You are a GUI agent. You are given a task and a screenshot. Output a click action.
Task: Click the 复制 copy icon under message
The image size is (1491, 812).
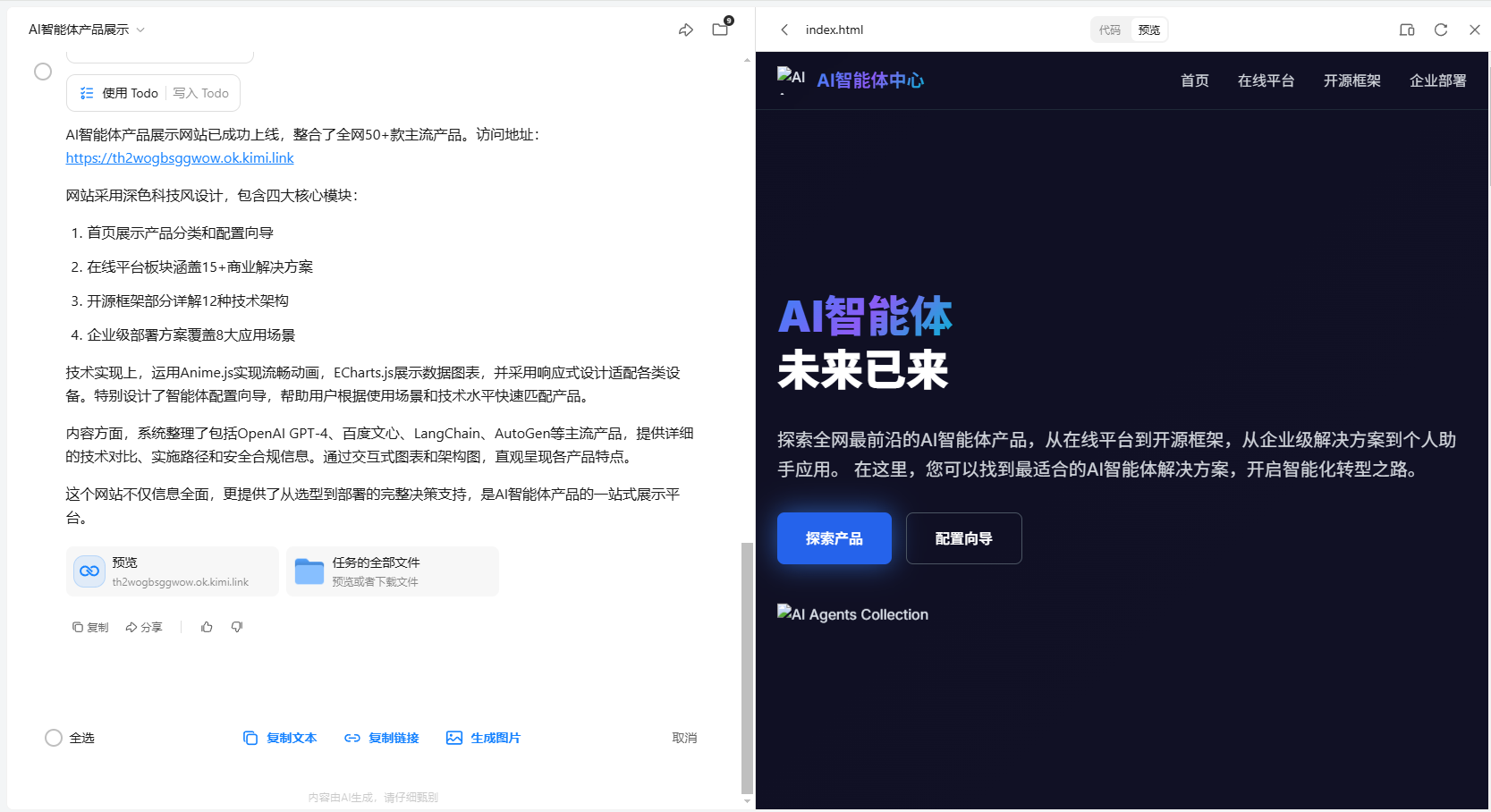tap(90, 627)
